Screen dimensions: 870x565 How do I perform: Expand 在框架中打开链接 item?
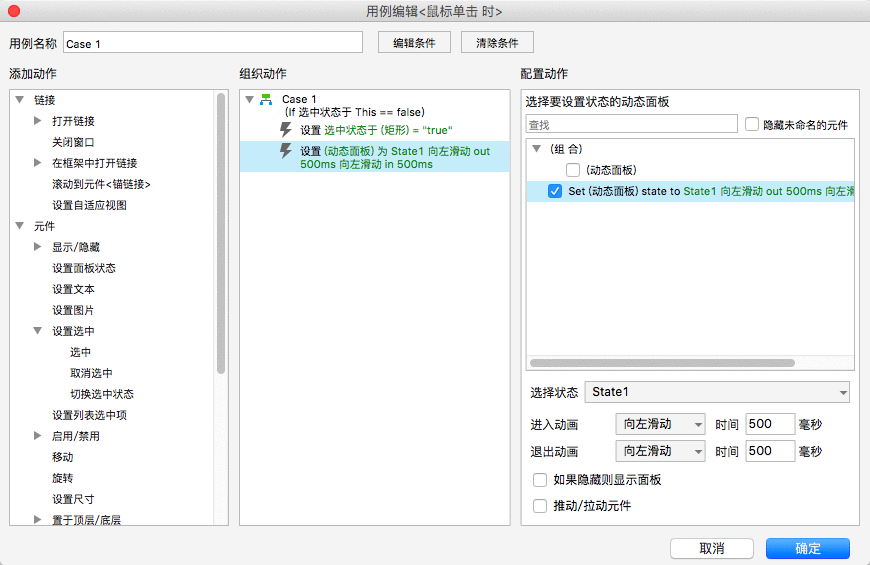[x=37, y=163]
